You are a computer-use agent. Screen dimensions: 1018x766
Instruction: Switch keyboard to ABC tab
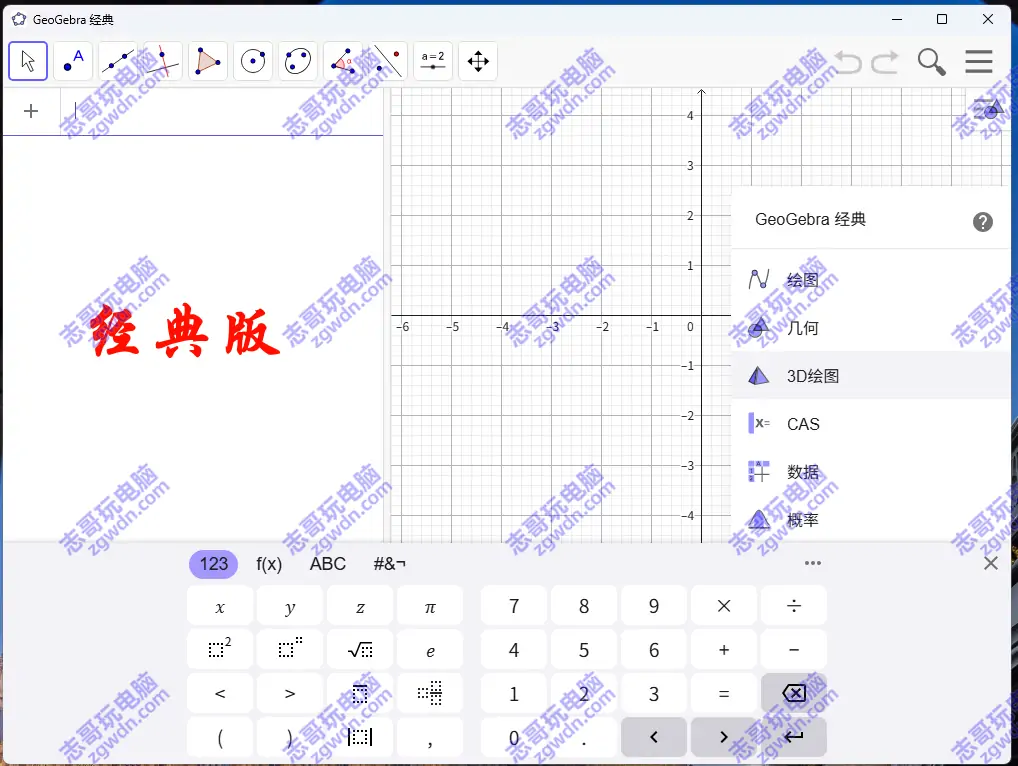click(x=327, y=564)
